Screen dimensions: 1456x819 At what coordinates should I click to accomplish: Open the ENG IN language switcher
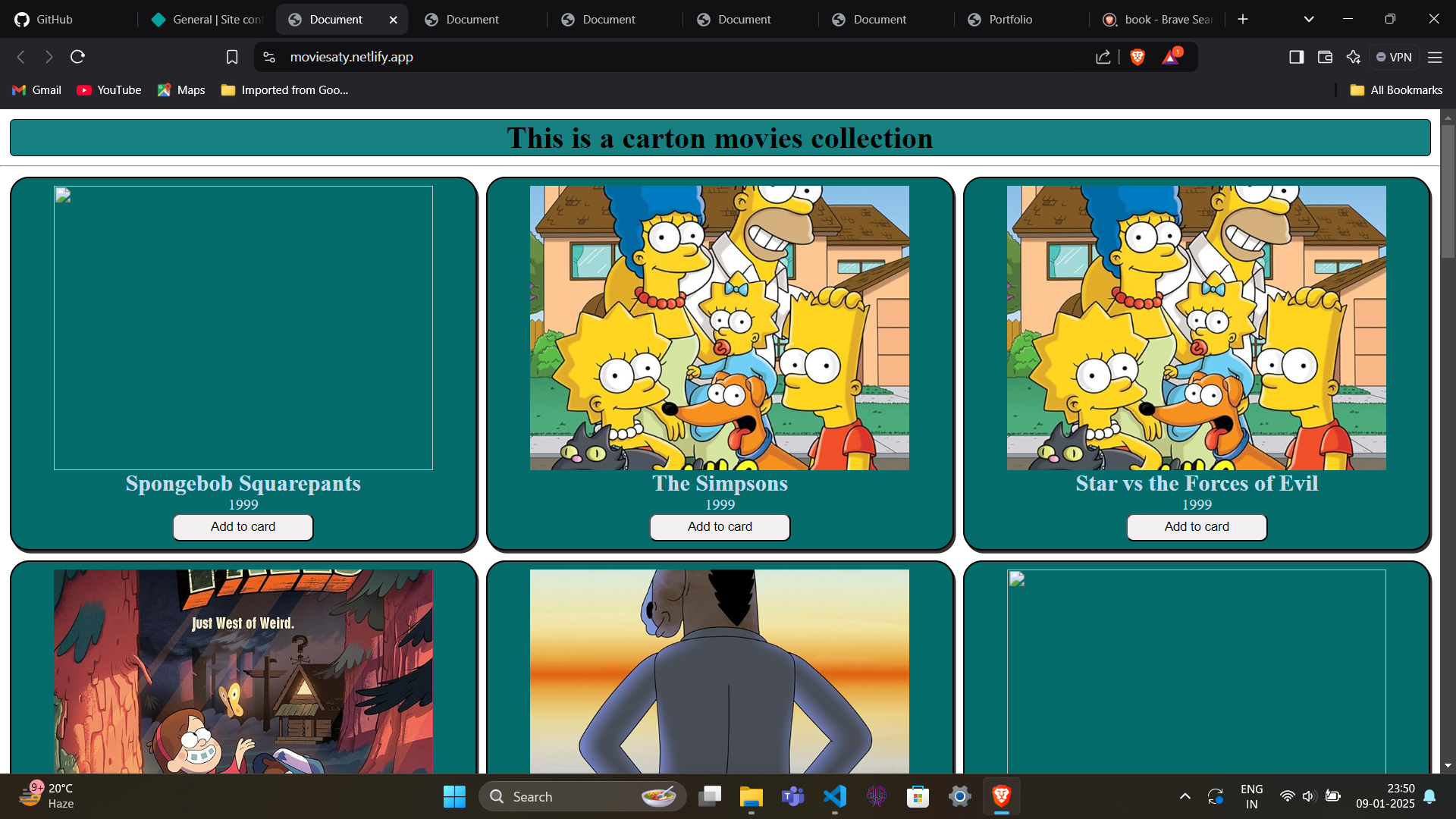click(x=1252, y=796)
